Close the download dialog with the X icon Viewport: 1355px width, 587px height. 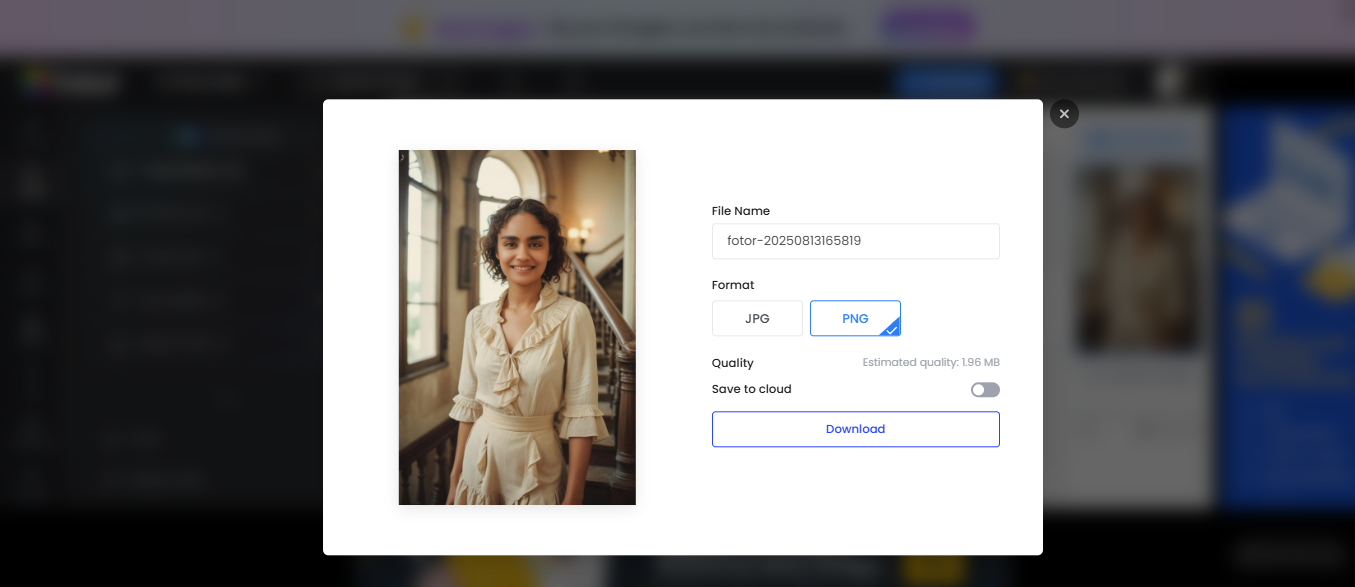tap(1064, 114)
